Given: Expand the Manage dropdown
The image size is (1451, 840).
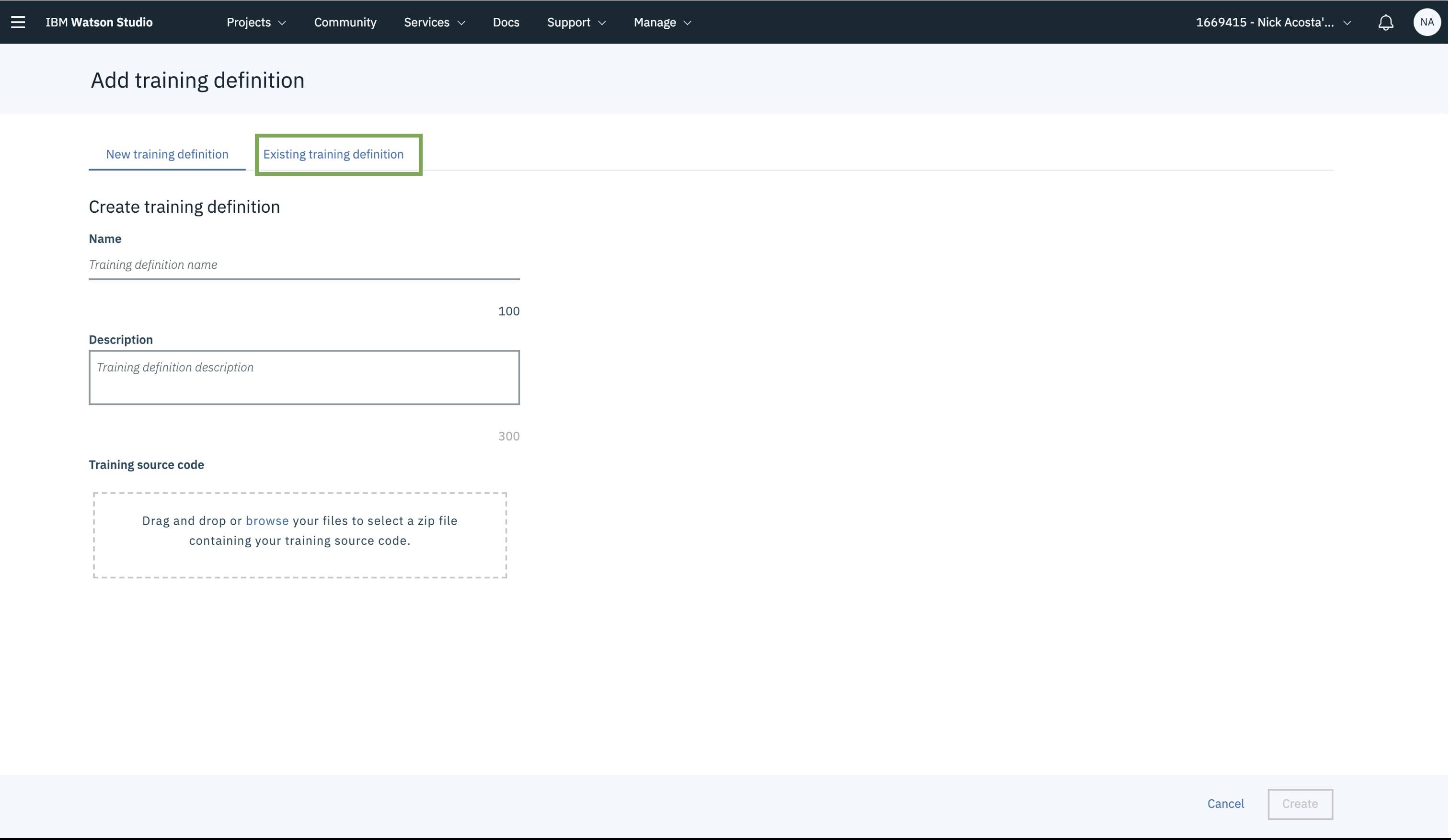Looking at the screenshot, I should coord(663,22).
